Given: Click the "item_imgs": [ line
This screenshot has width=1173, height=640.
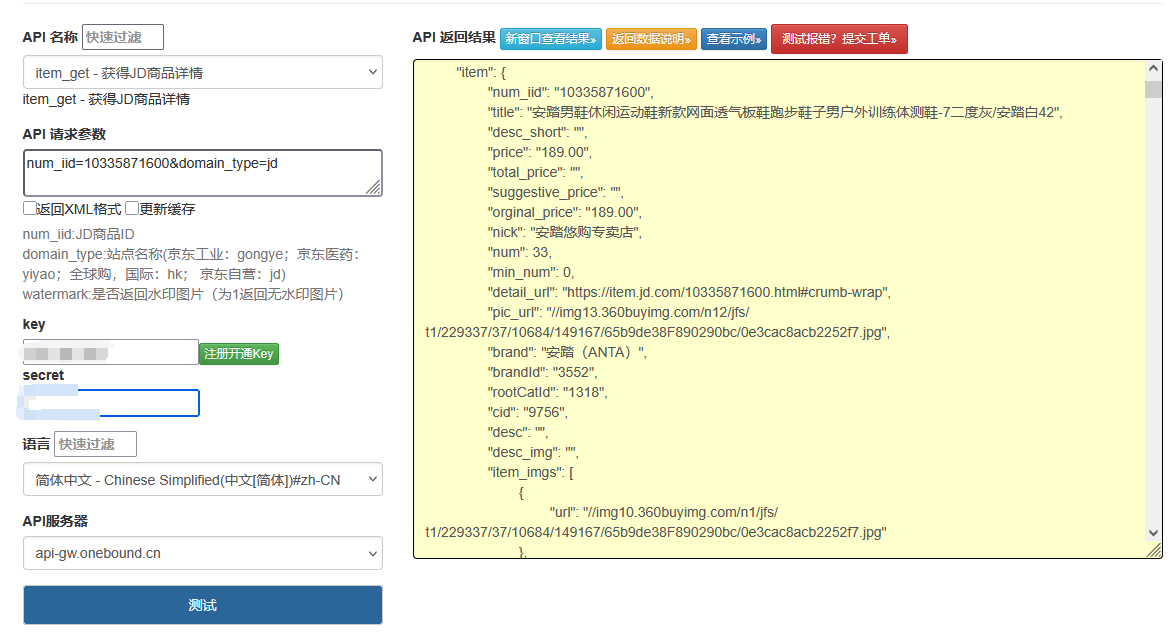Looking at the screenshot, I should (531, 473).
